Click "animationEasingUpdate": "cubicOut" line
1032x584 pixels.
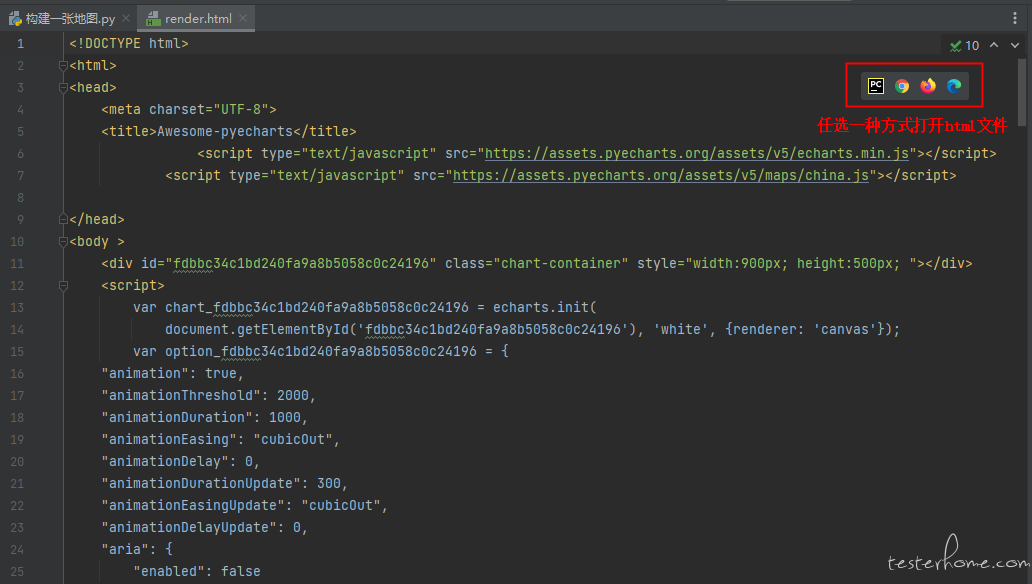point(245,506)
